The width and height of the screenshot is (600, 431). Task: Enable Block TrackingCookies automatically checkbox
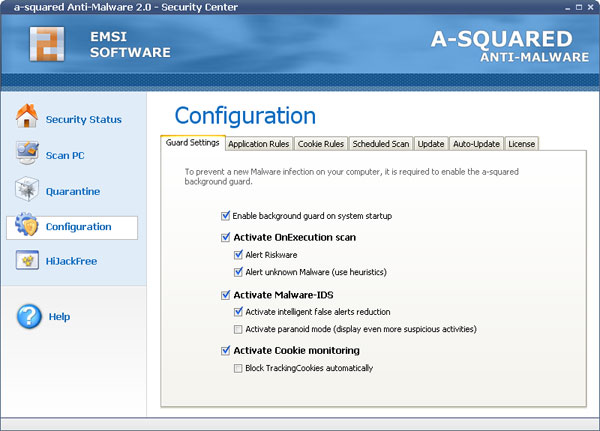tap(238, 368)
